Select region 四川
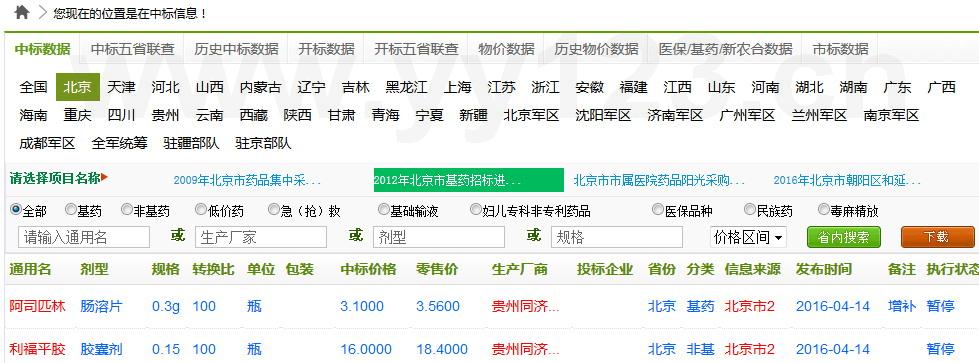The height and width of the screenshot is (363, 979). tap(121, 116)
